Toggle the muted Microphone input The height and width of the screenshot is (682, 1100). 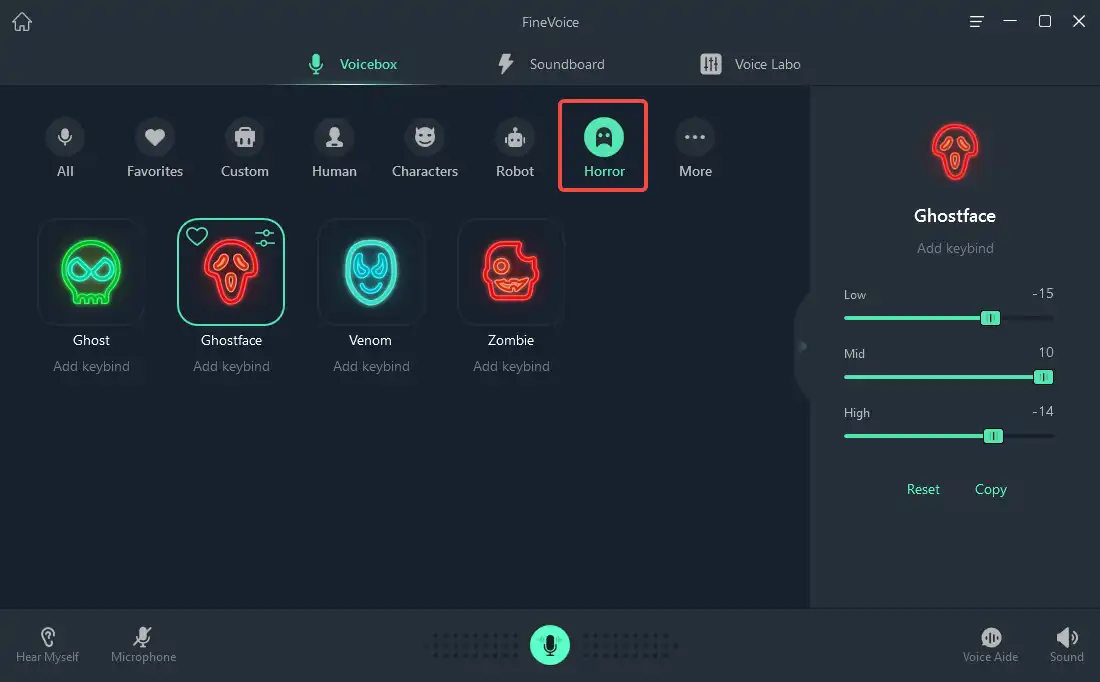143,645
